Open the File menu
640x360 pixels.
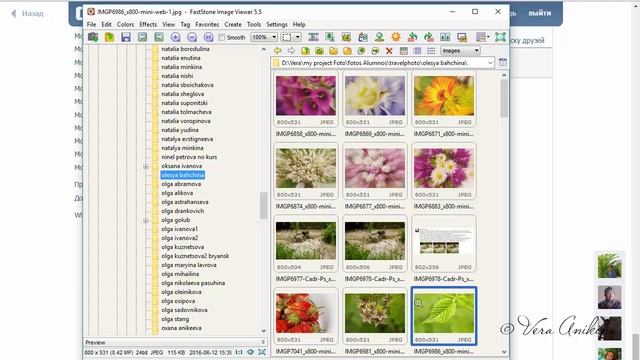[91, 24]
